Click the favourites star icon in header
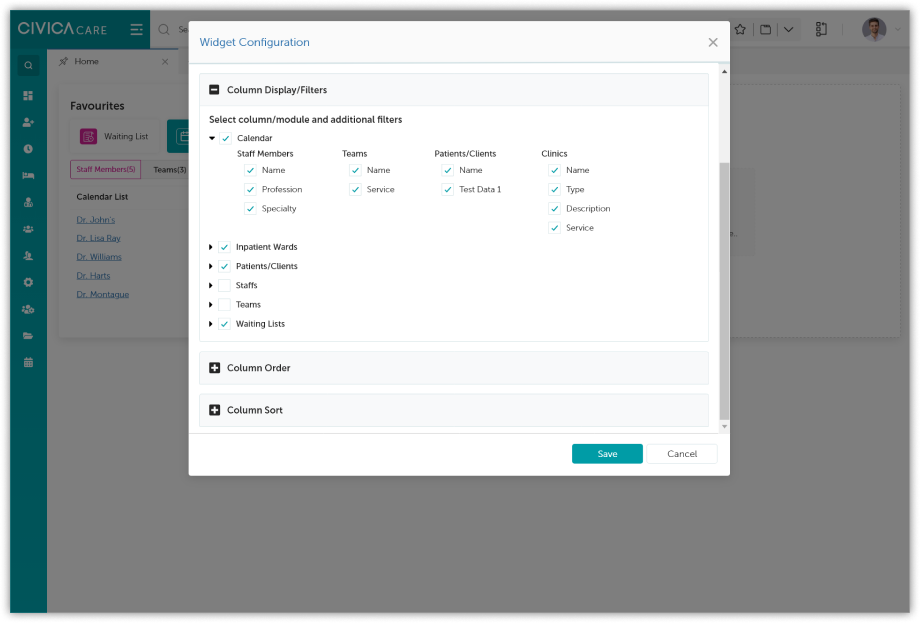The height and width of the screenshot is (623, 920). click(740, 29)
